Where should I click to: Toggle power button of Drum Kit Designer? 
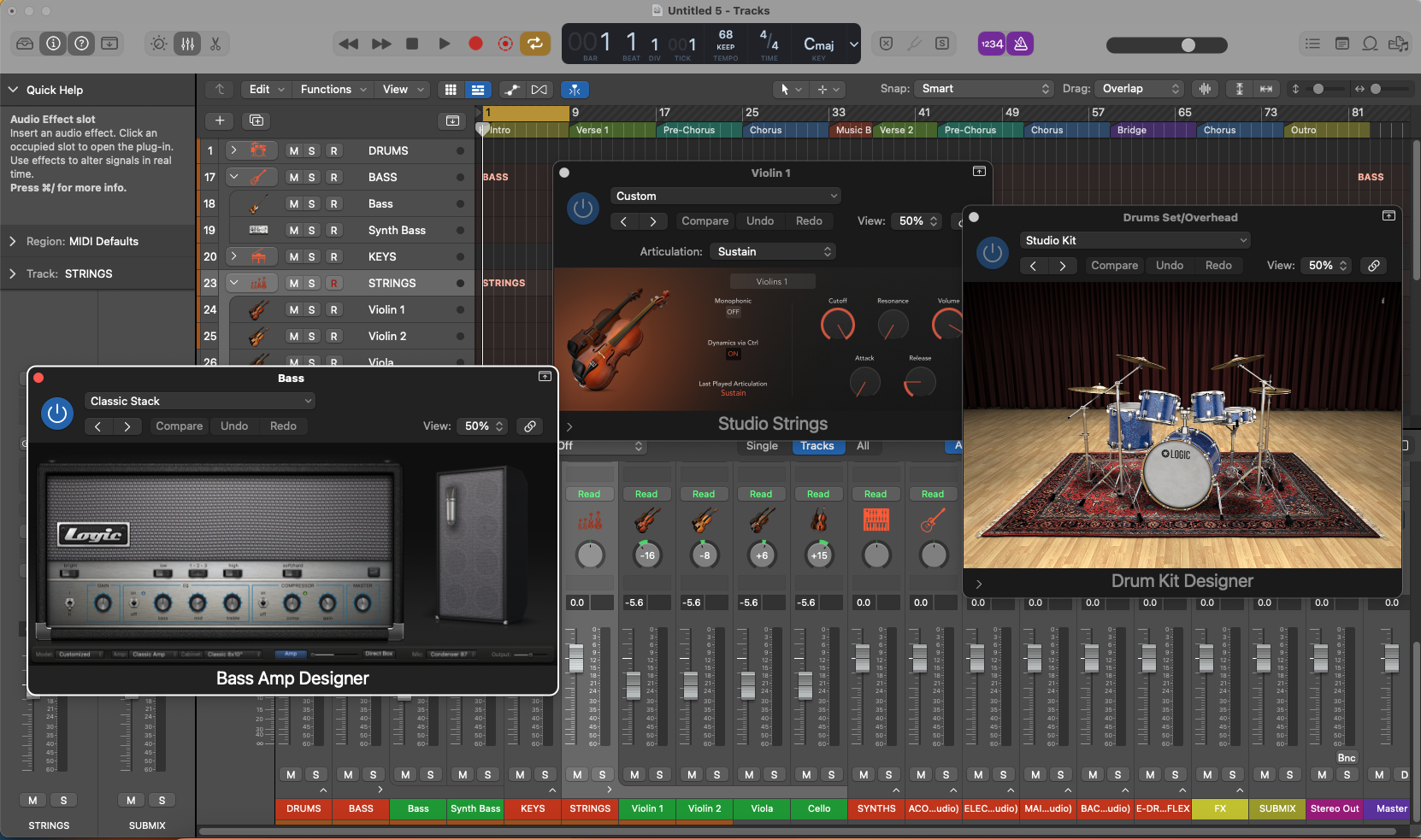pyautogui.click(x=993, y=253)
